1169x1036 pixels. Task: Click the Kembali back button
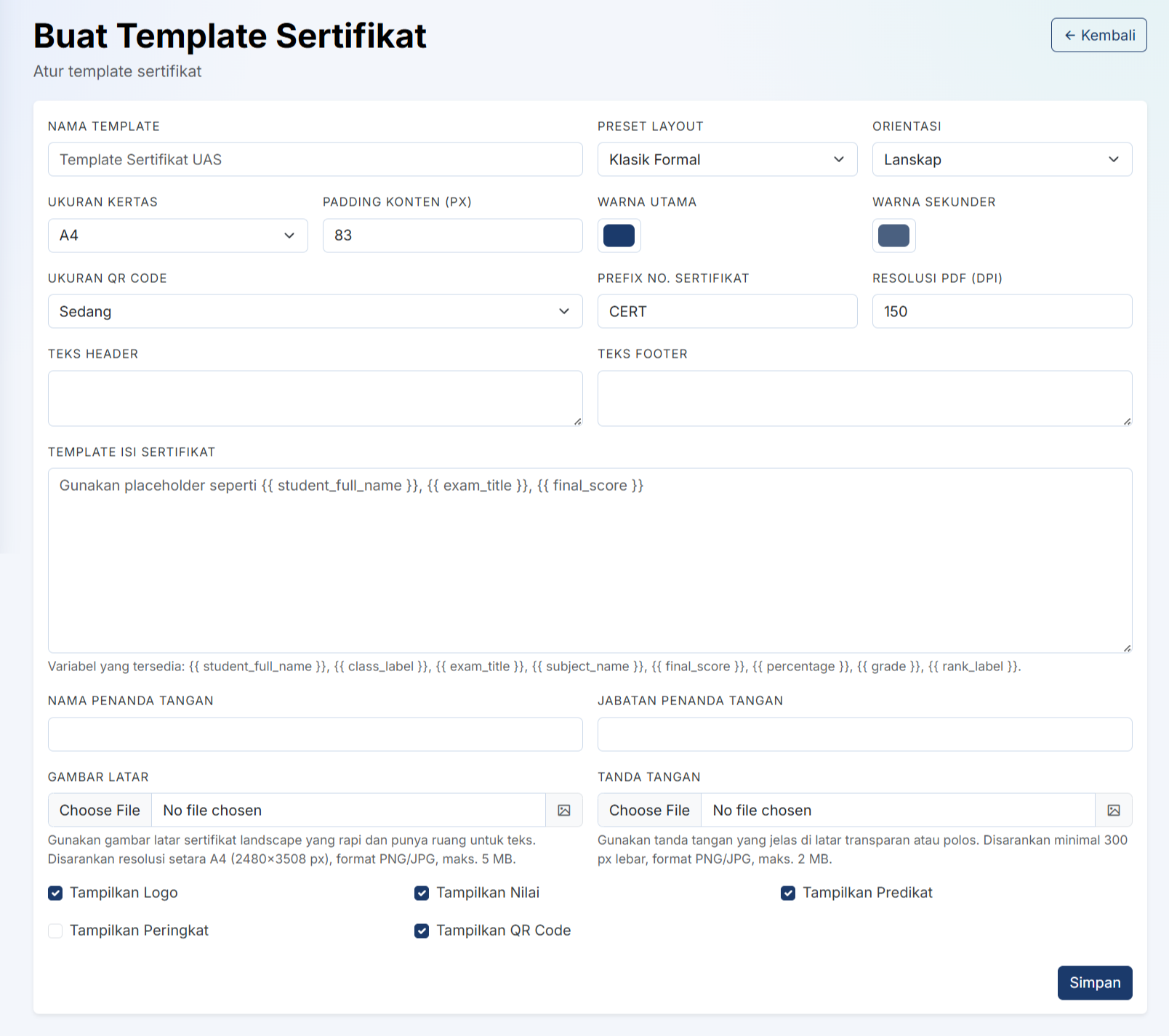tap(1098, 35)
